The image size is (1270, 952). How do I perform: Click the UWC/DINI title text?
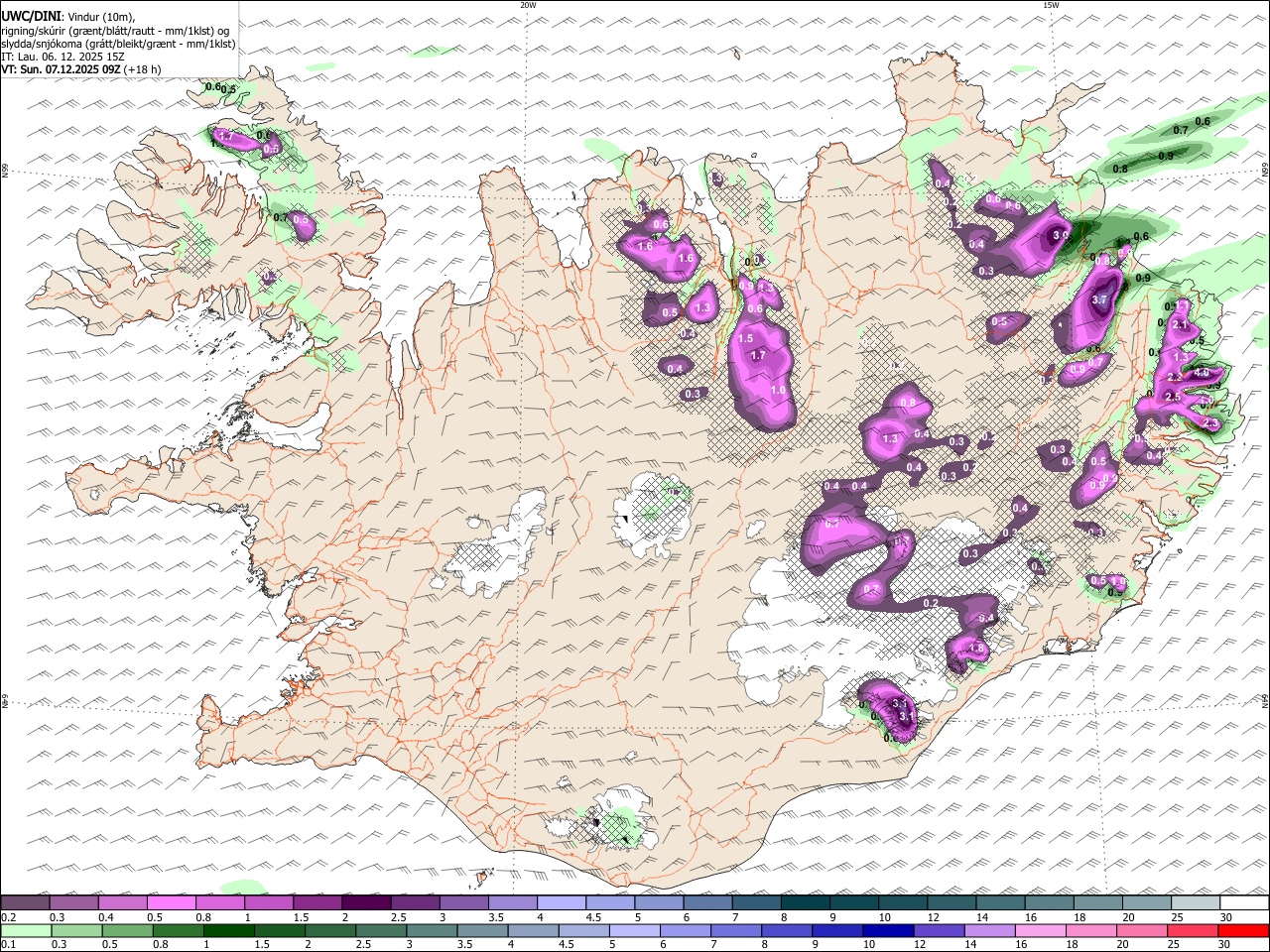pyautogui.click(x=31, y=16)
